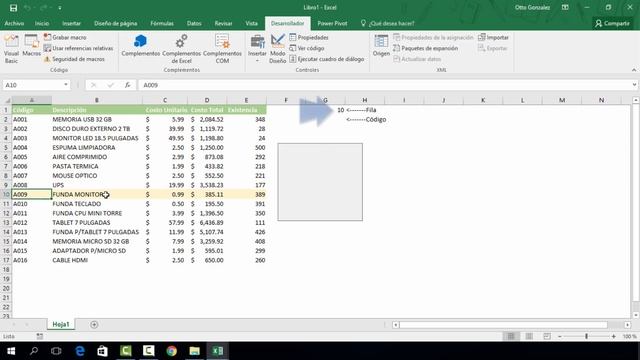Switch to Normal view
This screenshot has height=360, width=640.
coord(511,336)
